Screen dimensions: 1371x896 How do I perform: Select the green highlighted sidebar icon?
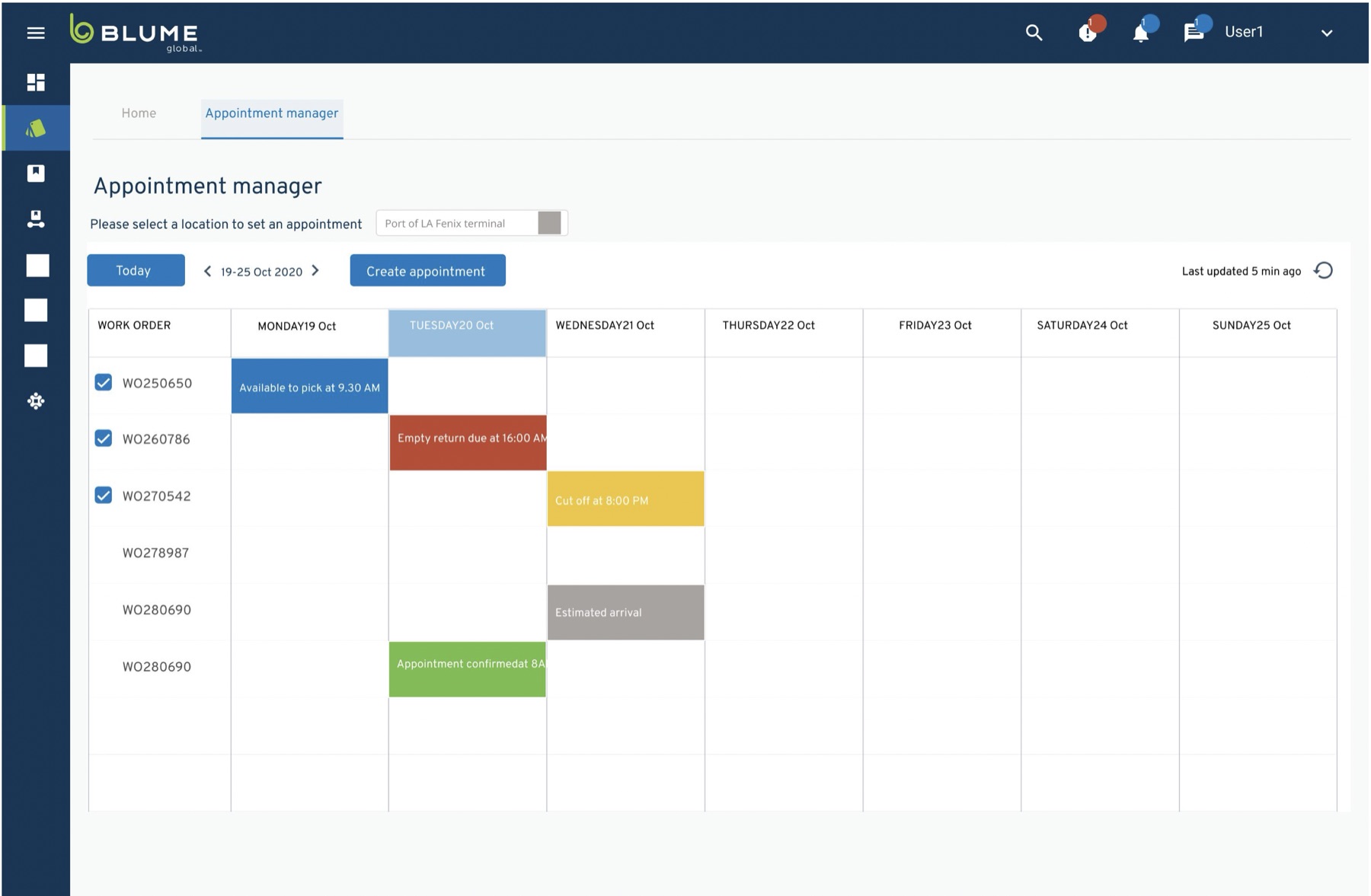point(36,128)
